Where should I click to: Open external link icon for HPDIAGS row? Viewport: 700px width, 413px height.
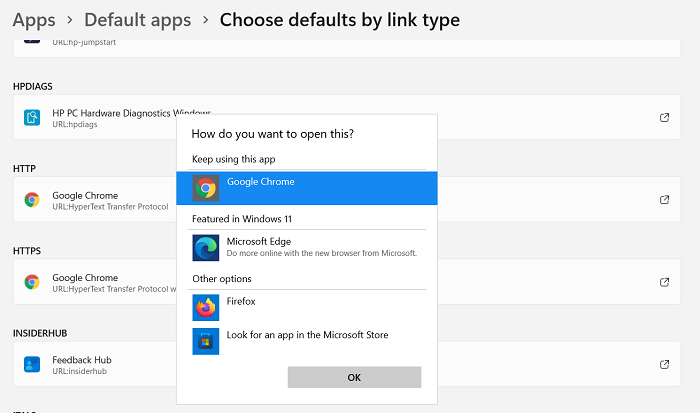(x=665, y=118)
